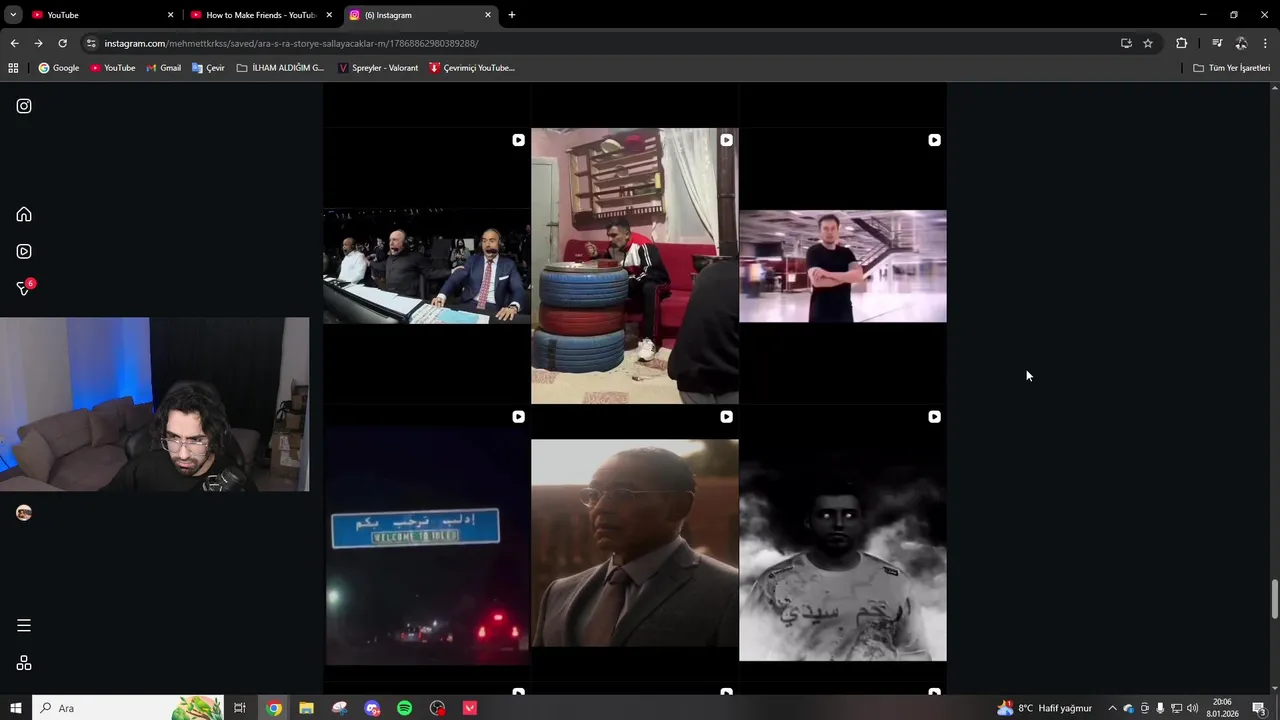Reload the Instagram page

tap(62, 43)
